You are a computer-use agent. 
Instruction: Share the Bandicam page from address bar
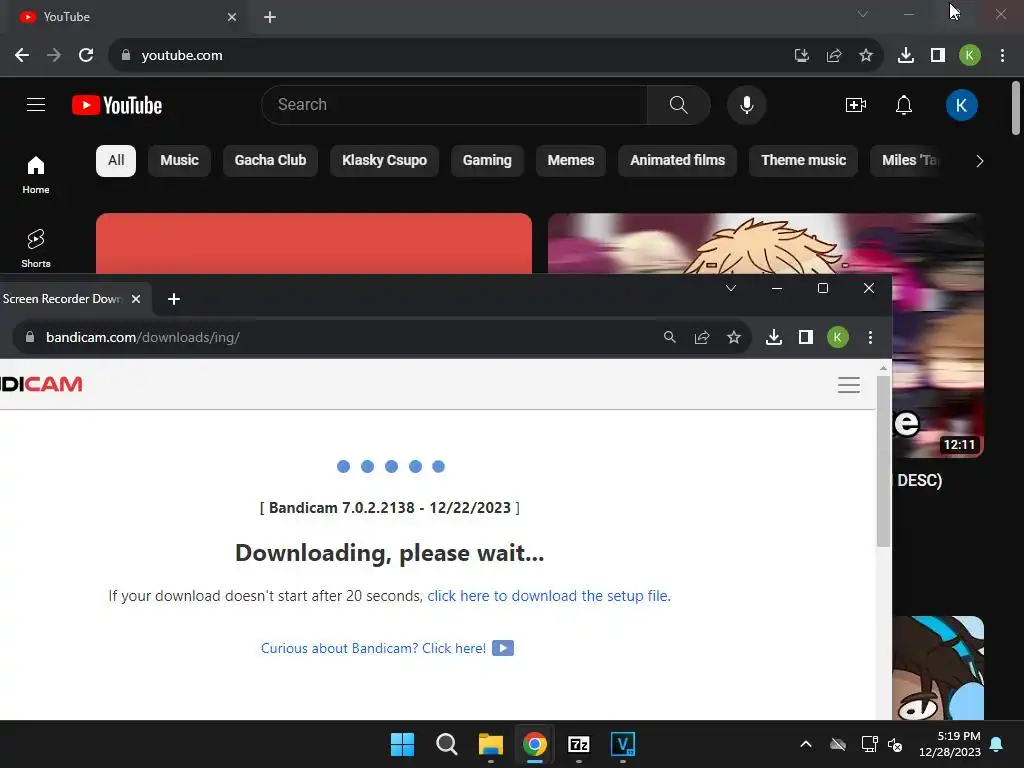(702, 337)
